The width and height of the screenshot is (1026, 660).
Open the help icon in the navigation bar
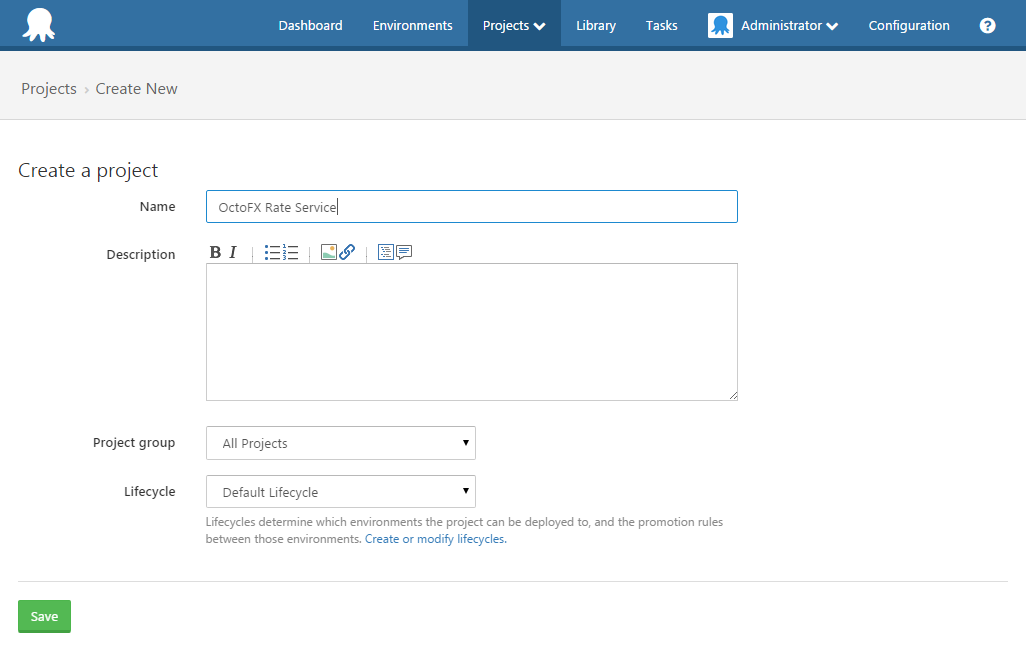click(x=987, y=25)
